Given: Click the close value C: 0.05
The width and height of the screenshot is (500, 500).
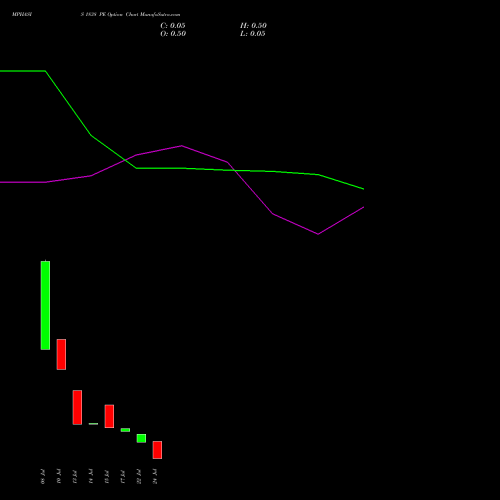Looking at the screenshot, I should coord(173,26).
